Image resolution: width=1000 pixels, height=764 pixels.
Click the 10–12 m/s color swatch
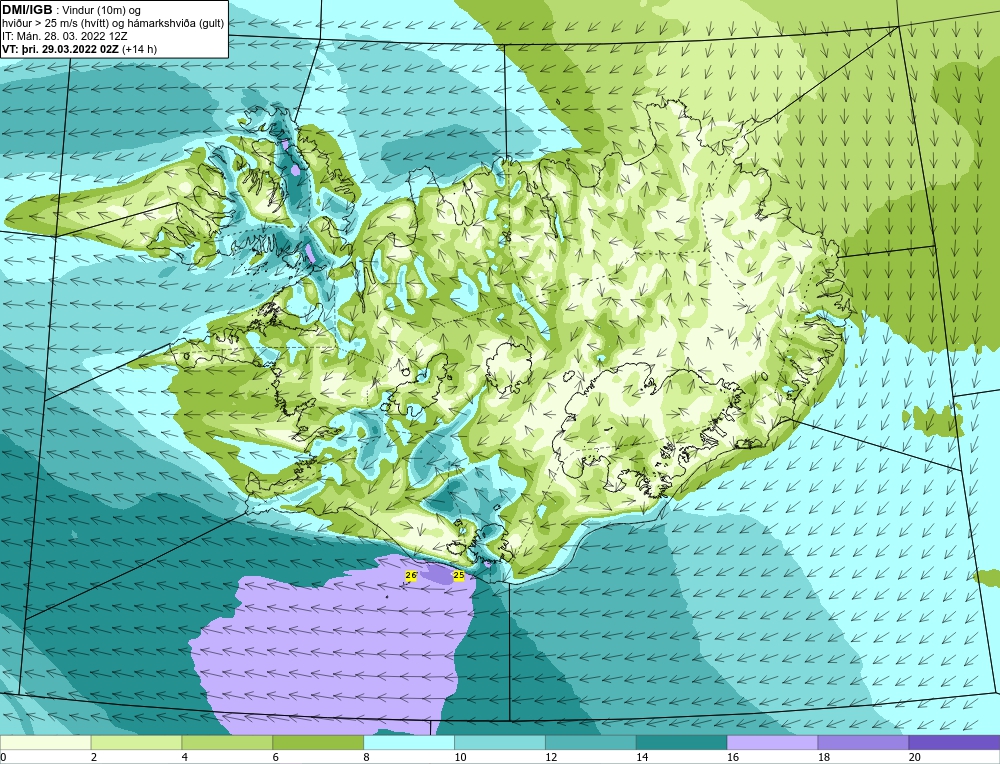[500, 742]
